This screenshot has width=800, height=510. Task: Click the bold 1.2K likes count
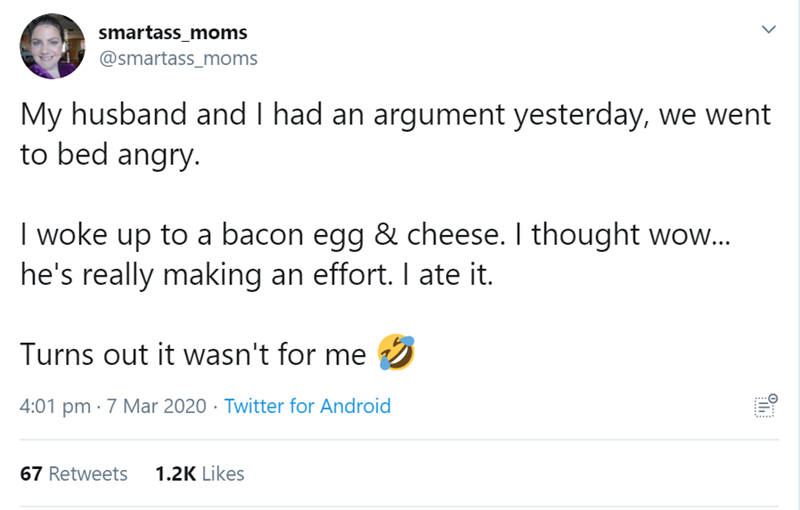click(175, 473)
